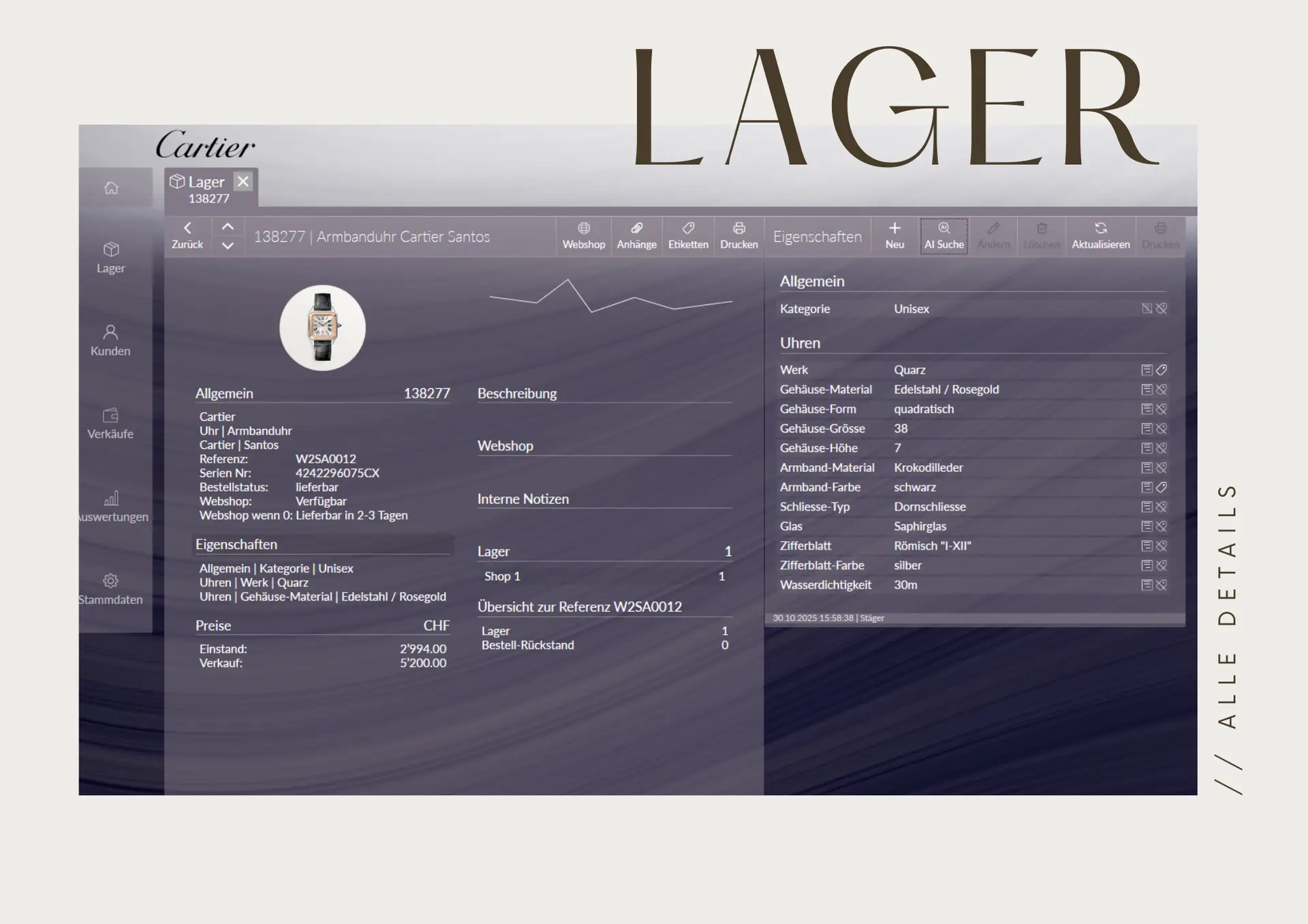Open Etiketten label printing
This screenshot has width=1308, height=924.
coord(688,236)
